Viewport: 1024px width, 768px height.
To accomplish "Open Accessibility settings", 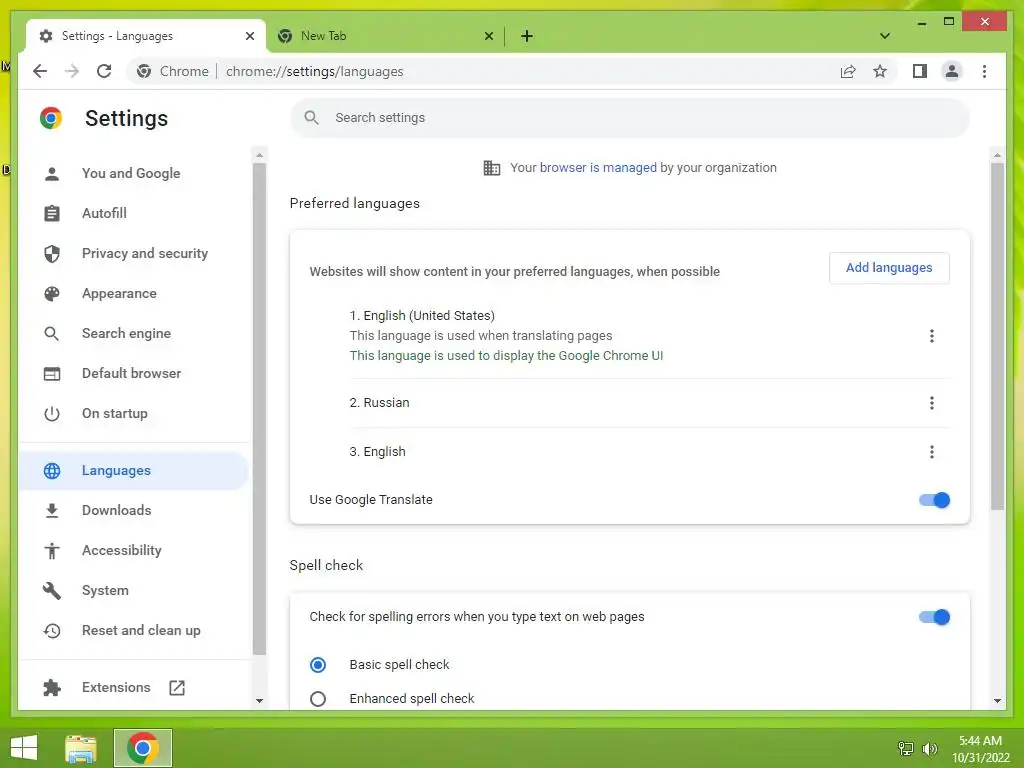I will (x=121, y=551).
